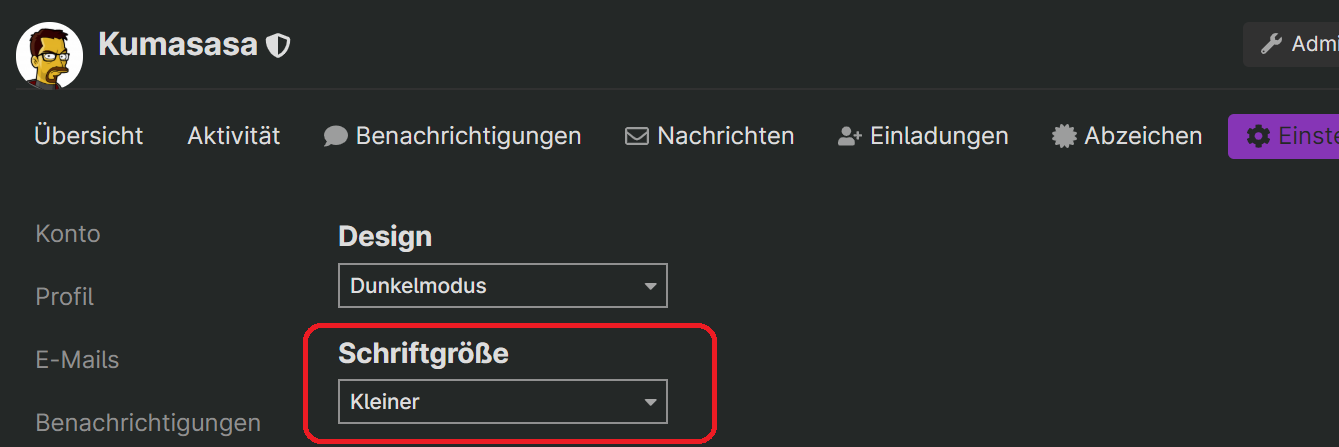Open E-Mails settings in sidebar

click(x=77, y=360)
